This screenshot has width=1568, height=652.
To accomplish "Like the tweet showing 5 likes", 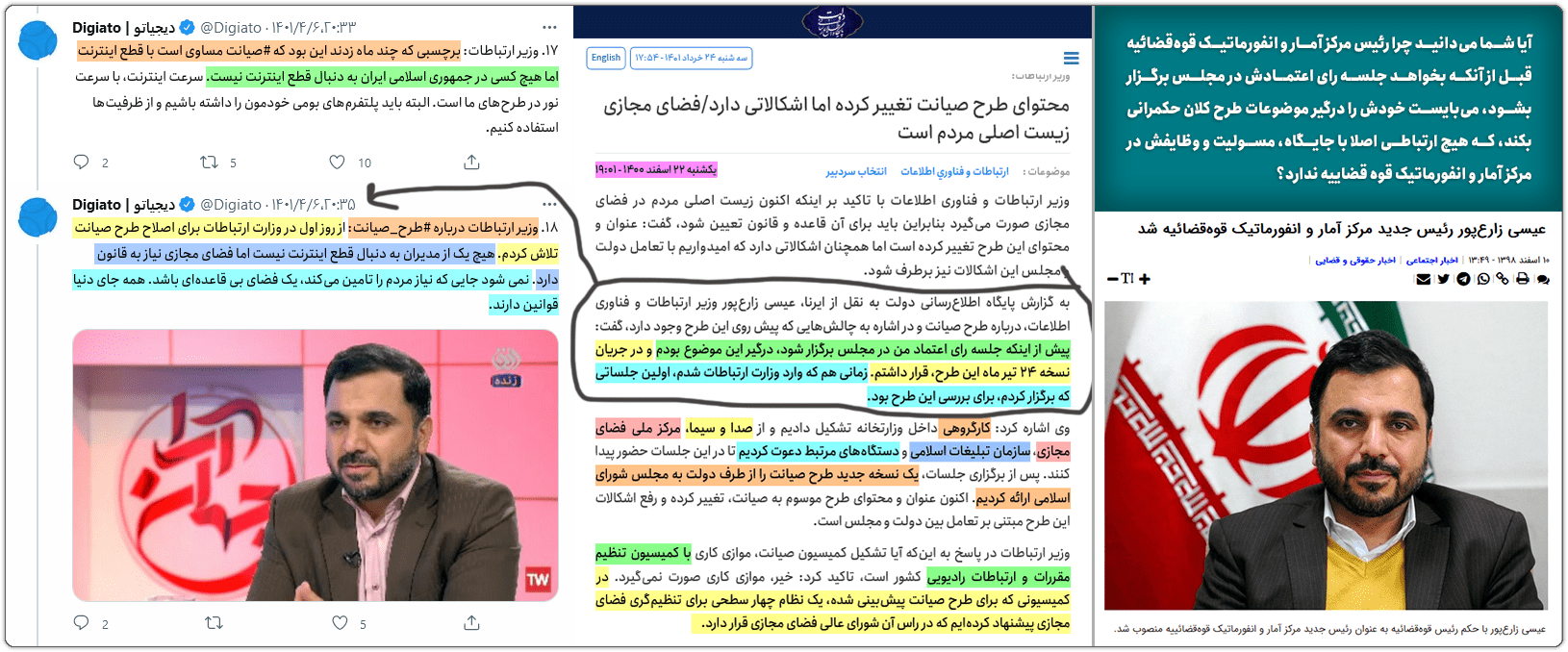I will [340, 622].
